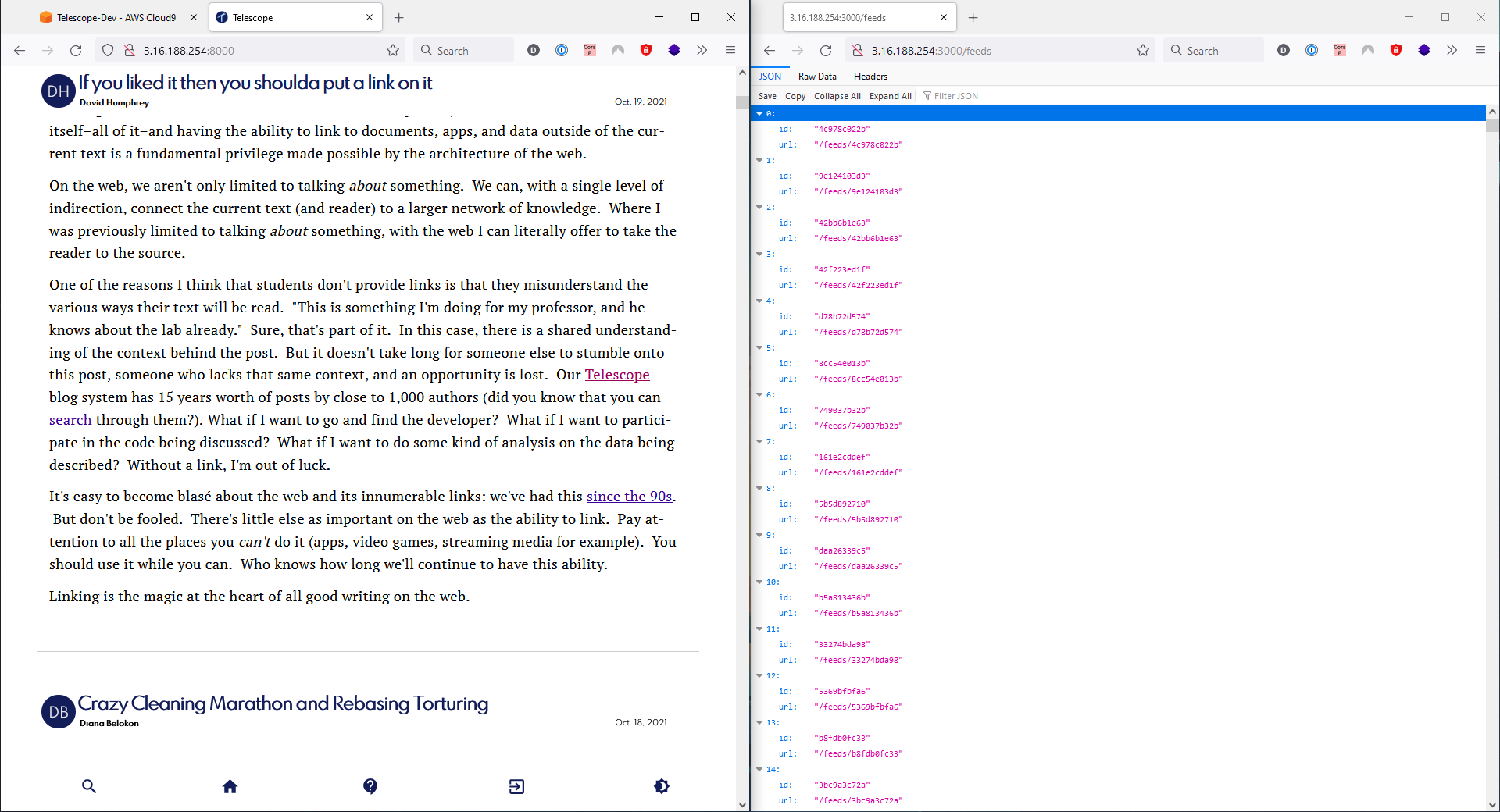
Task: Click the home icon in Telescope footer
Action: (230, 786)
